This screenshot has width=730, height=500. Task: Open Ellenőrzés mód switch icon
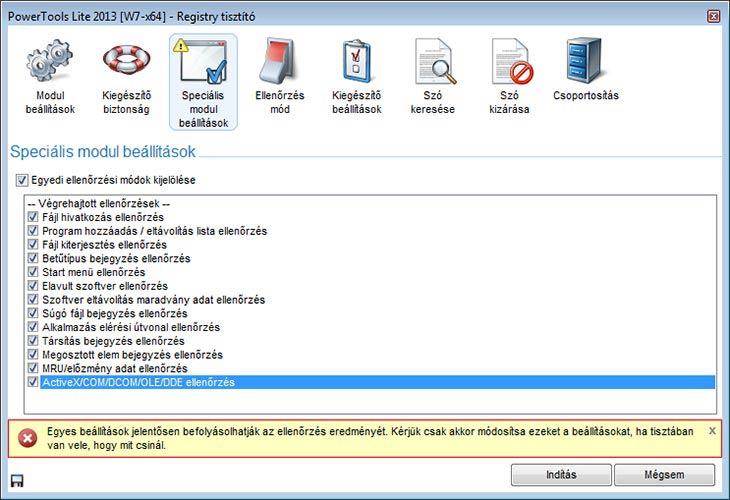[279, 61]
